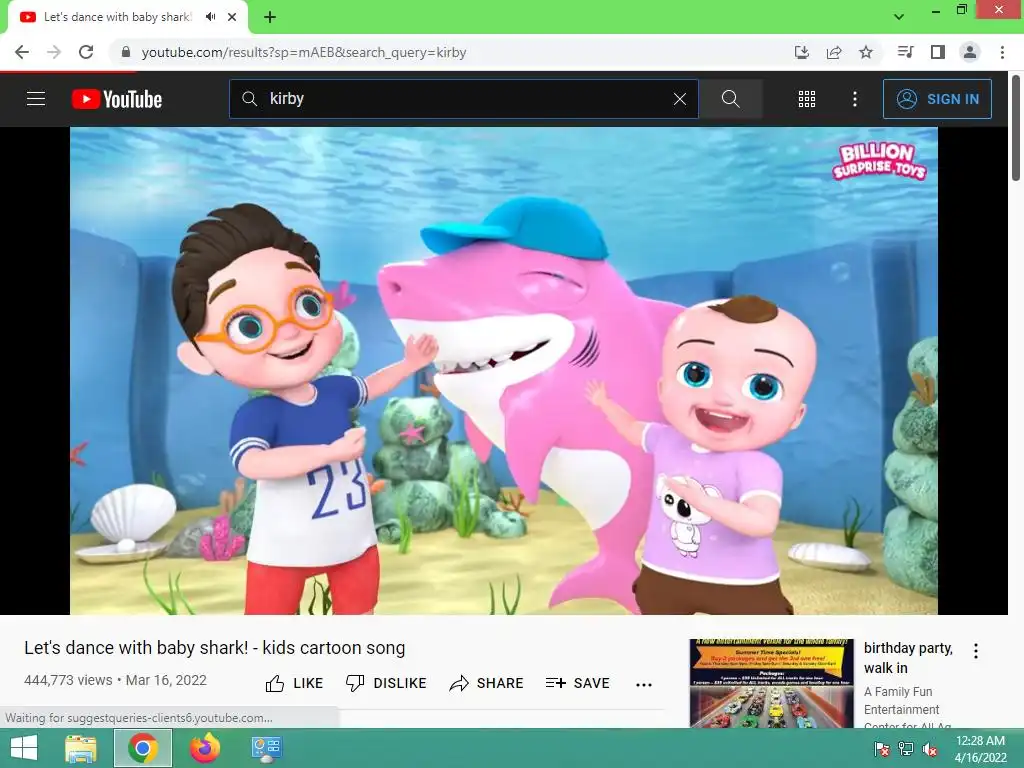Open the YouTube apps grid
The width and height of the screenshot is (1024, 768).
[807, 99]
